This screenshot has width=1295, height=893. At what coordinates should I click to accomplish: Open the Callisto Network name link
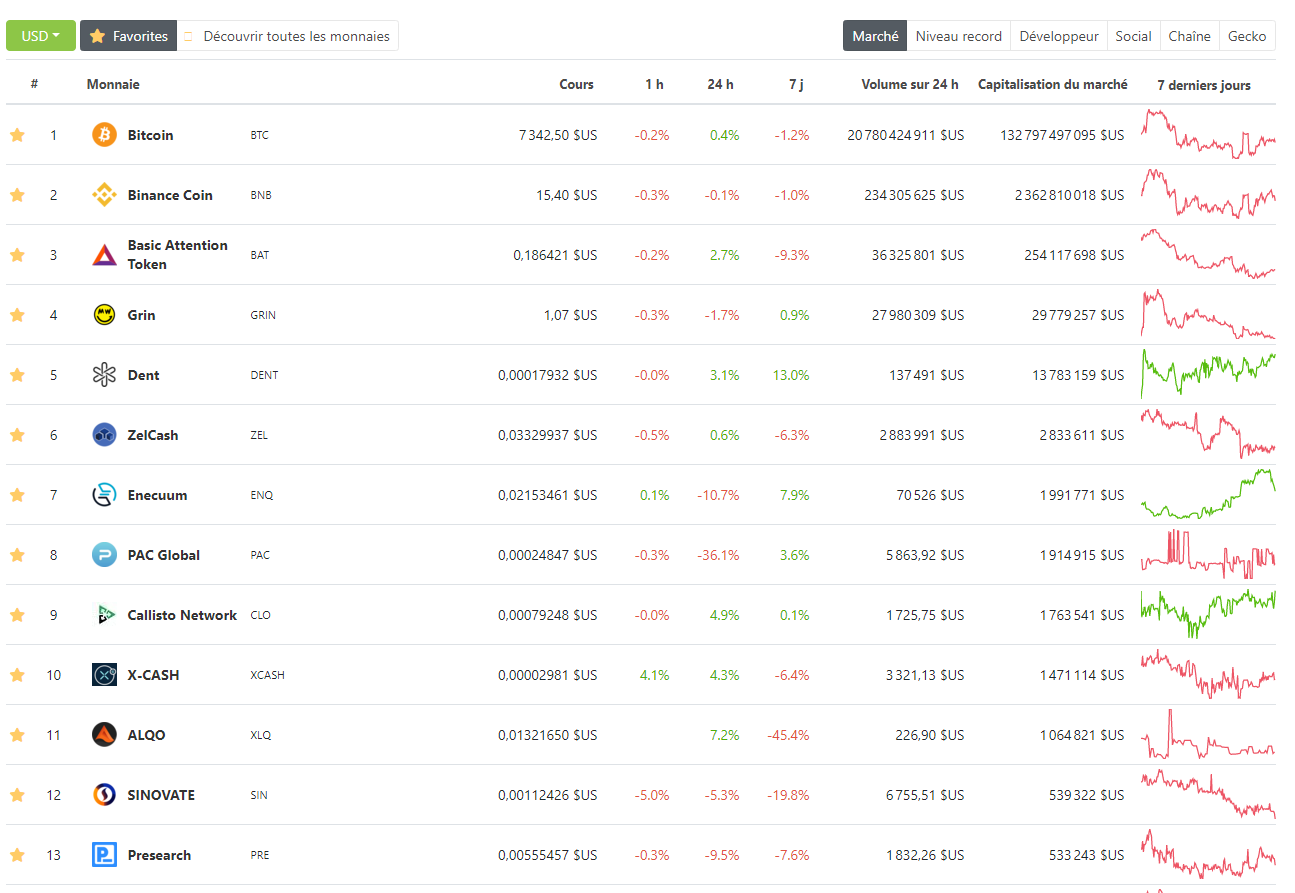182,615
